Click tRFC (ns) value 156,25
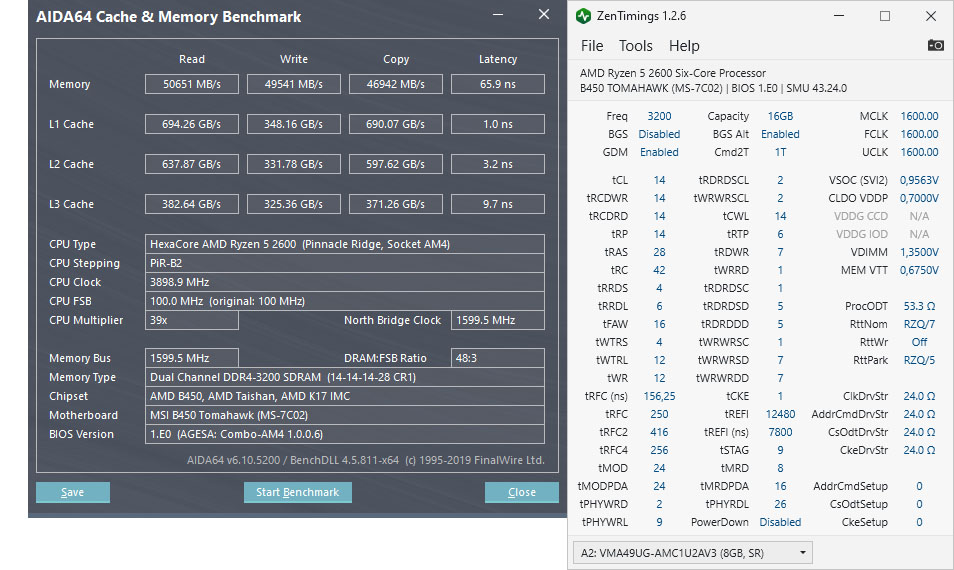This screenshot has width=954, height=570. coord(660,396)
